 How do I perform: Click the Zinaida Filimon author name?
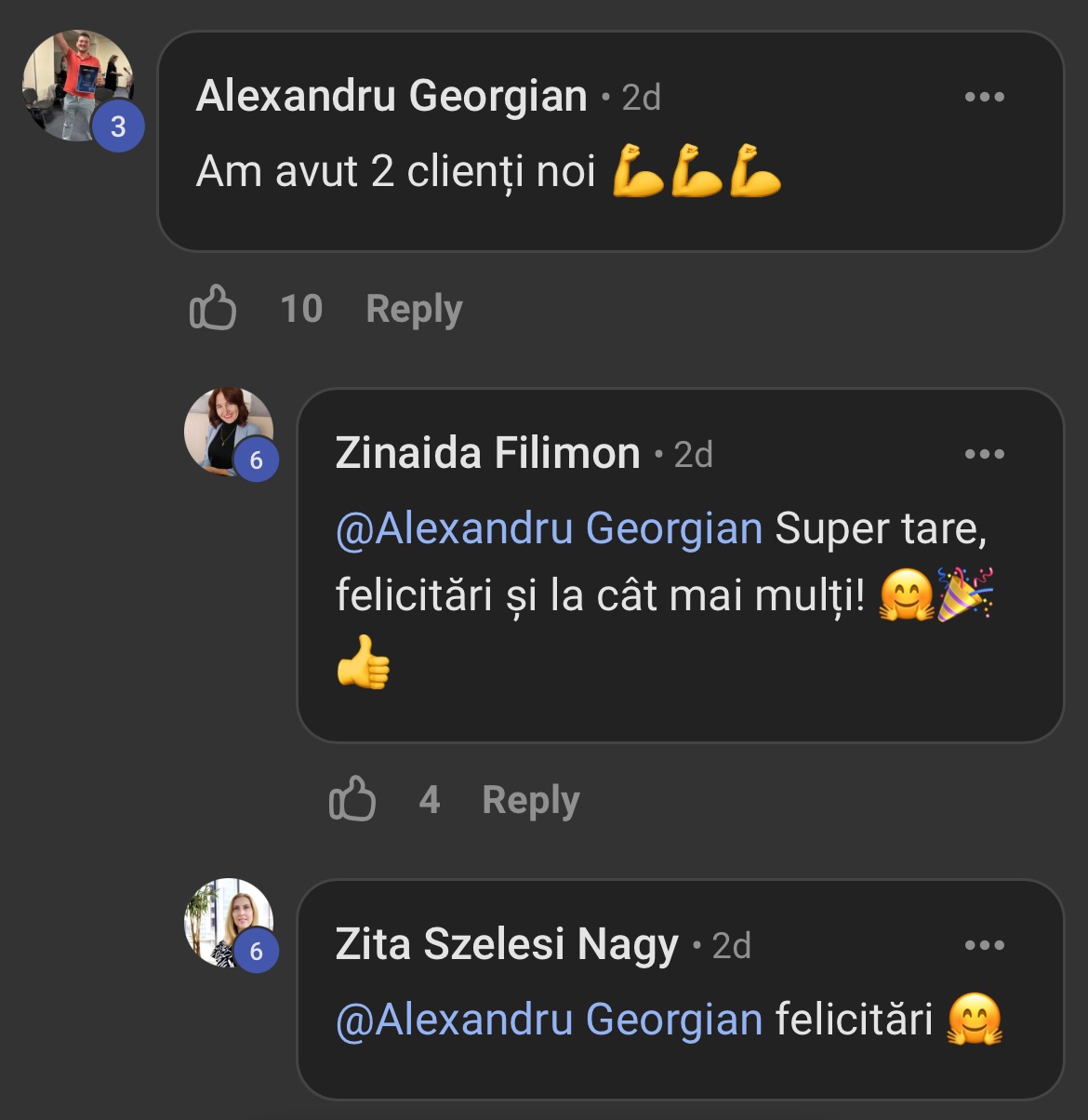487,454
